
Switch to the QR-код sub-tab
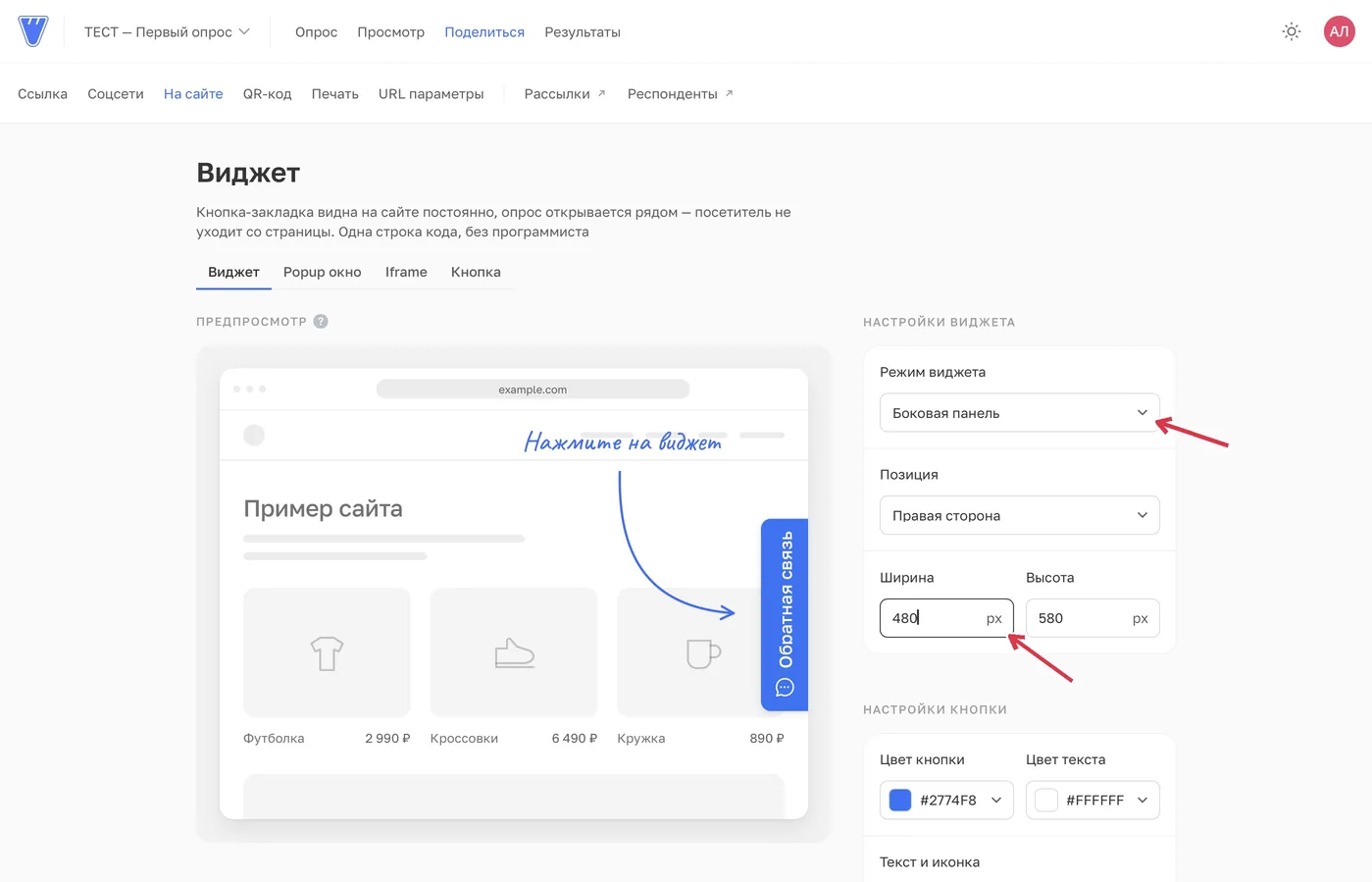coord(268,94)
